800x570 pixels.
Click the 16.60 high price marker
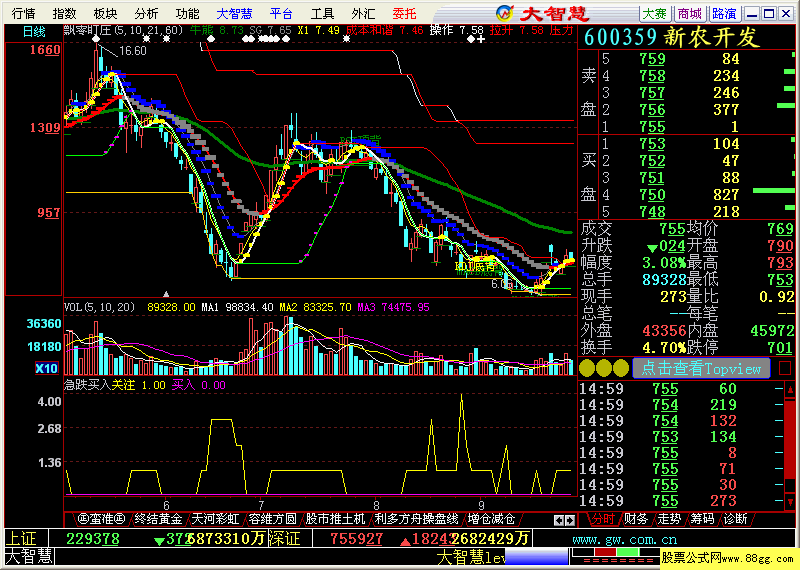(x=133, y=51)
